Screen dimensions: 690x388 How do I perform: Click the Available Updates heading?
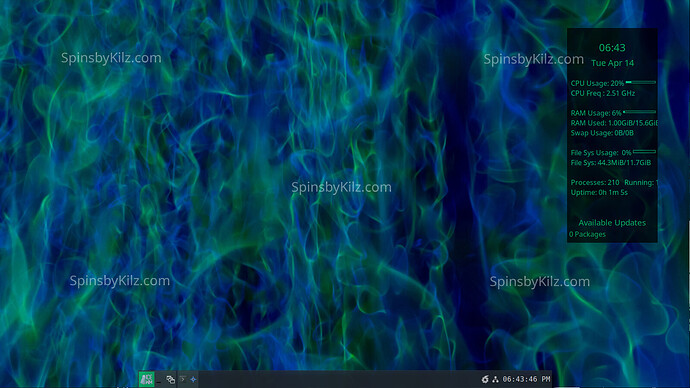click(612, 223)
